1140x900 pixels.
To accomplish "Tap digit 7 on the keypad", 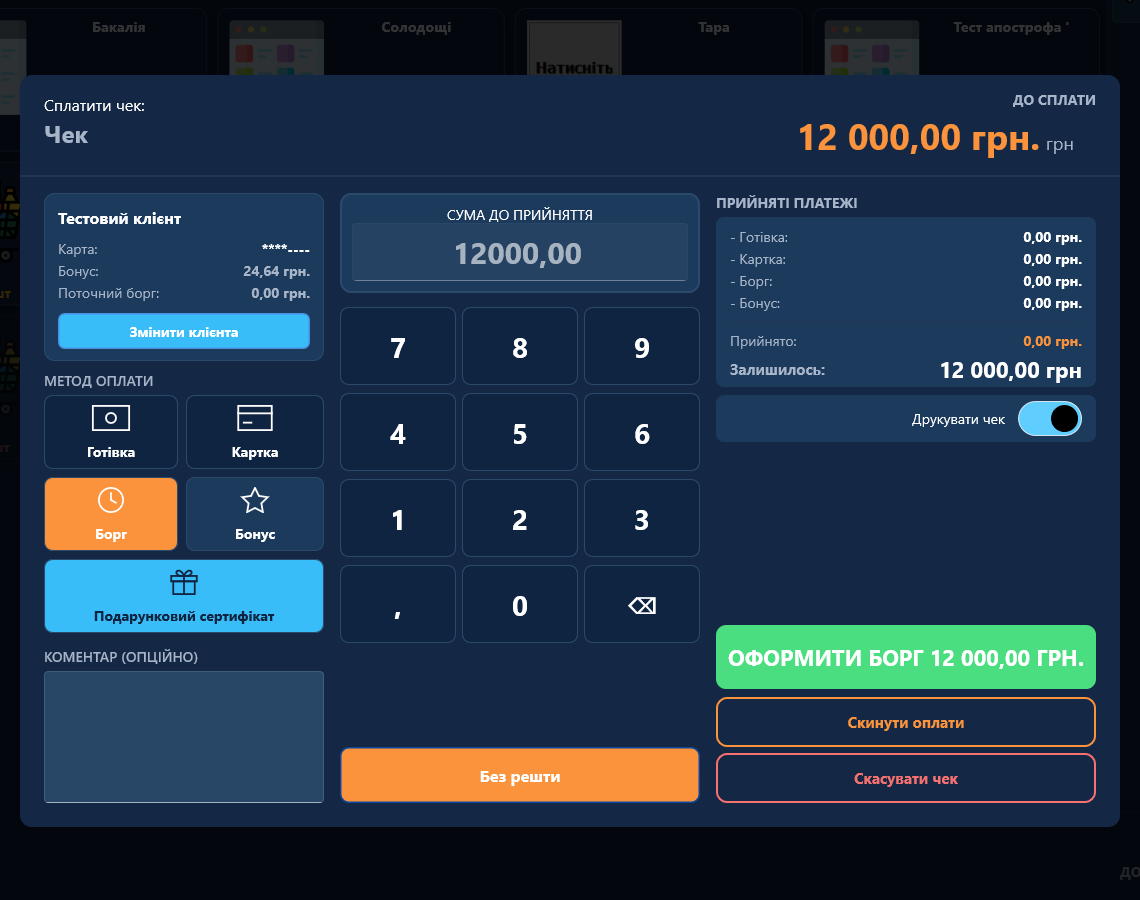I will 398,347.
